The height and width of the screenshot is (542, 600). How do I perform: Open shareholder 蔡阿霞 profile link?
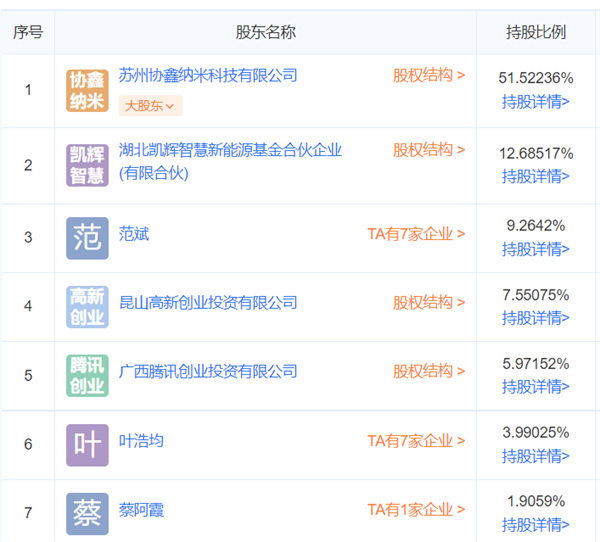click(x=141, y=510)
